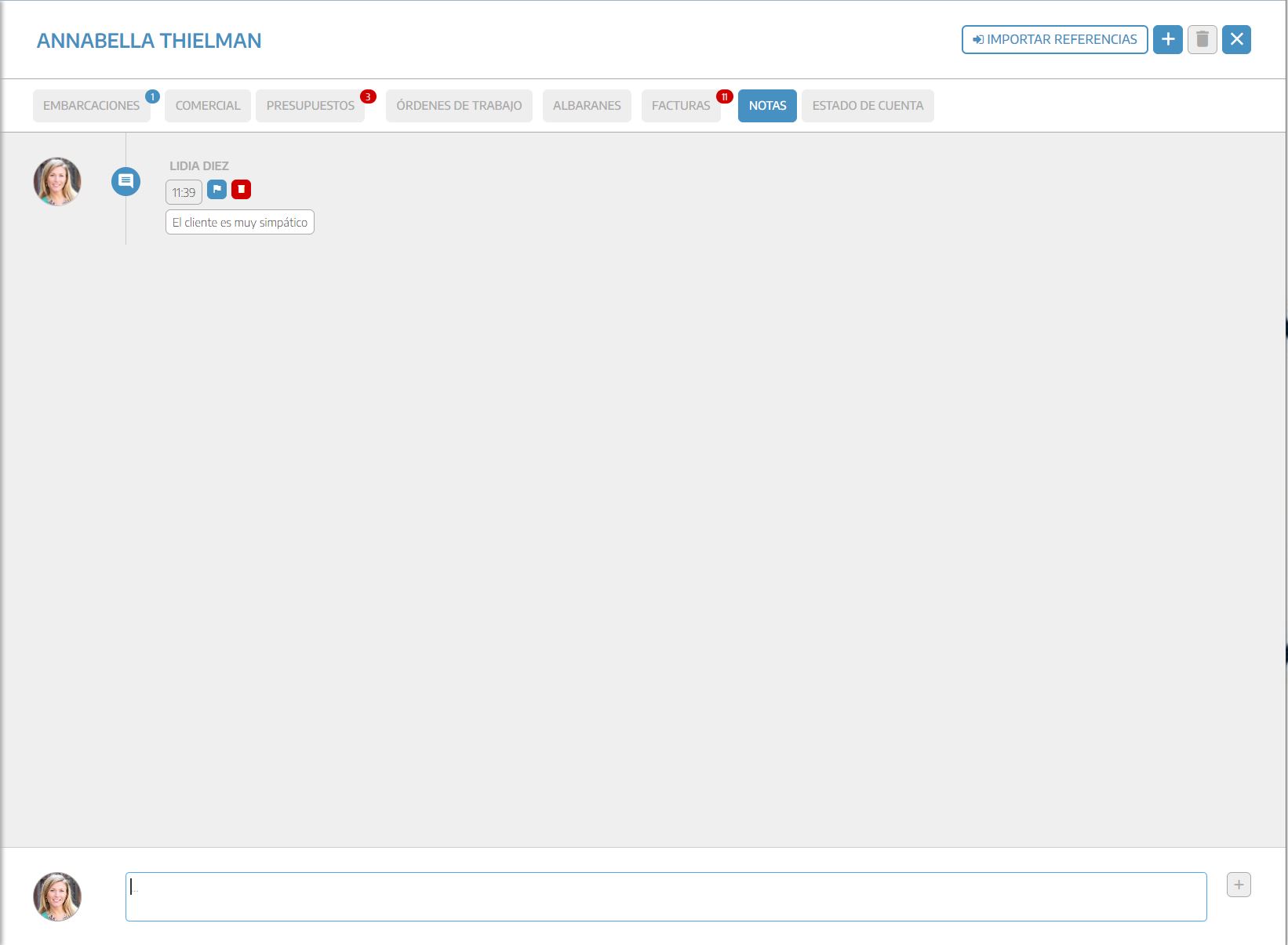Click the blue comment bubble timeline icon
Image resolution: width=1288 pixels, height=945 pixels.
[126, 181]
